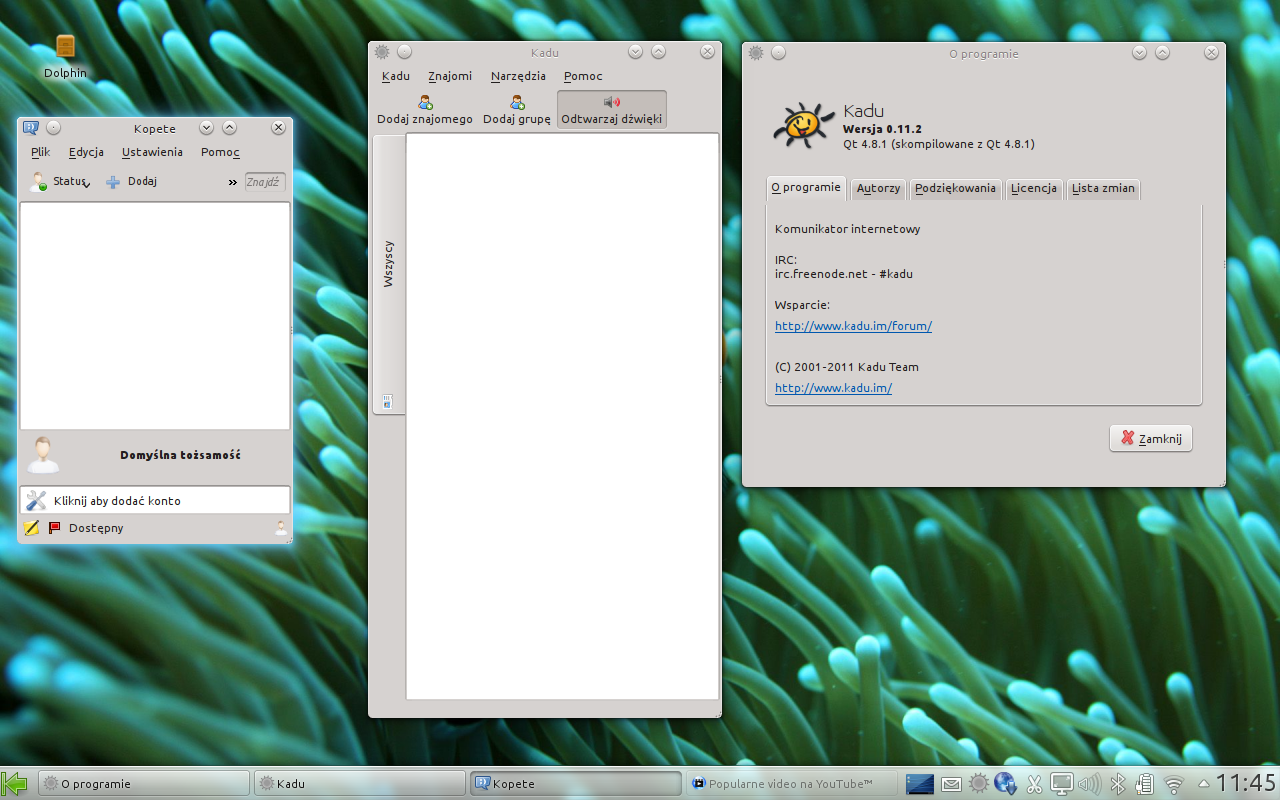The width and height of the screenshot is (1280, 800).
Task: Click 'Kliknij aby dodać konto' entry
Action: [155, 500]
